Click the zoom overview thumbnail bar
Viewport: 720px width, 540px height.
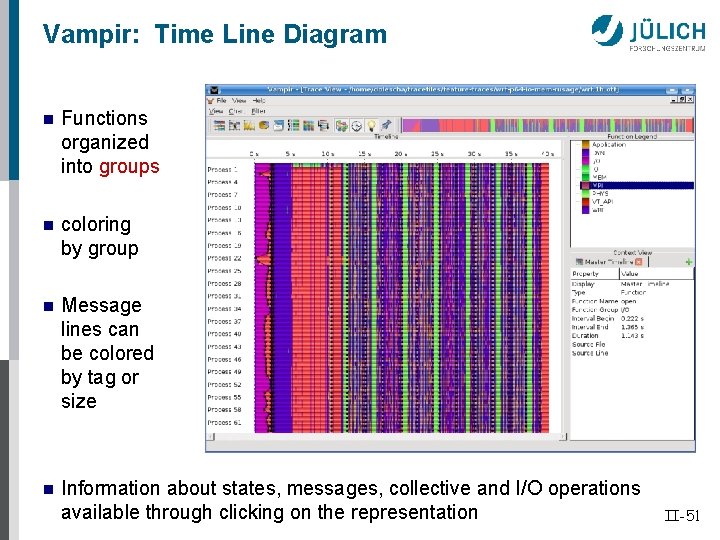[547, 125]
